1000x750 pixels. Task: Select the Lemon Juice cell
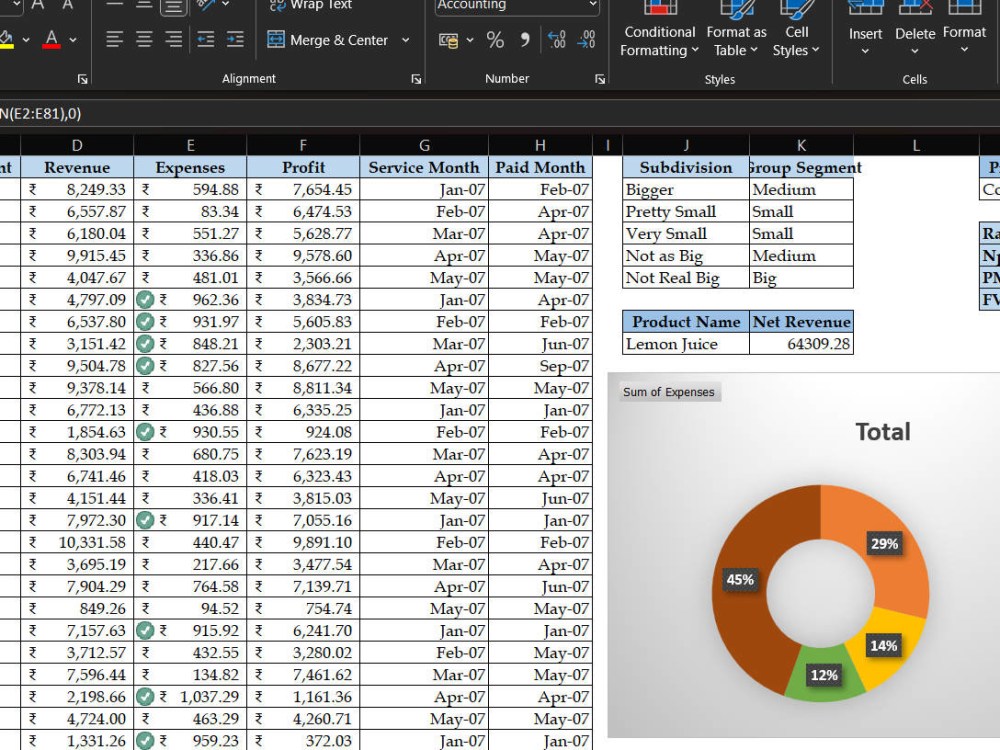(686, 344)
